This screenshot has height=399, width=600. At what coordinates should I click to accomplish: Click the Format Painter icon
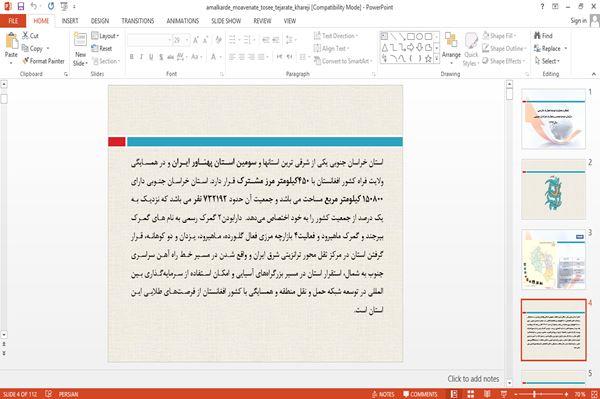click(26, 61)
